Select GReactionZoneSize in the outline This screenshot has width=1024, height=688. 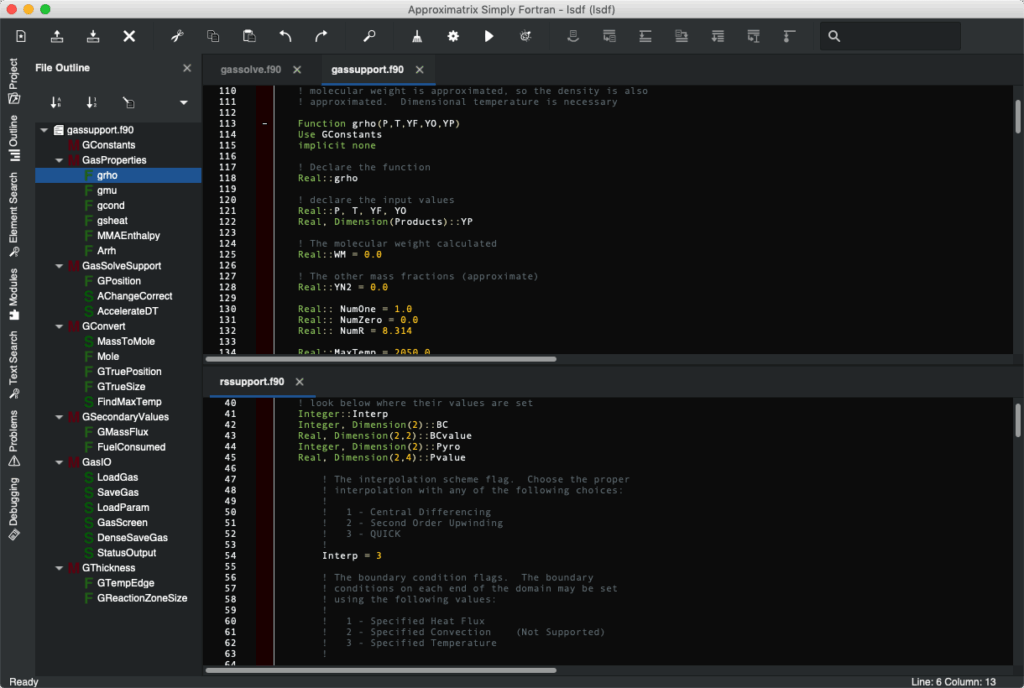tap(142, 598)
